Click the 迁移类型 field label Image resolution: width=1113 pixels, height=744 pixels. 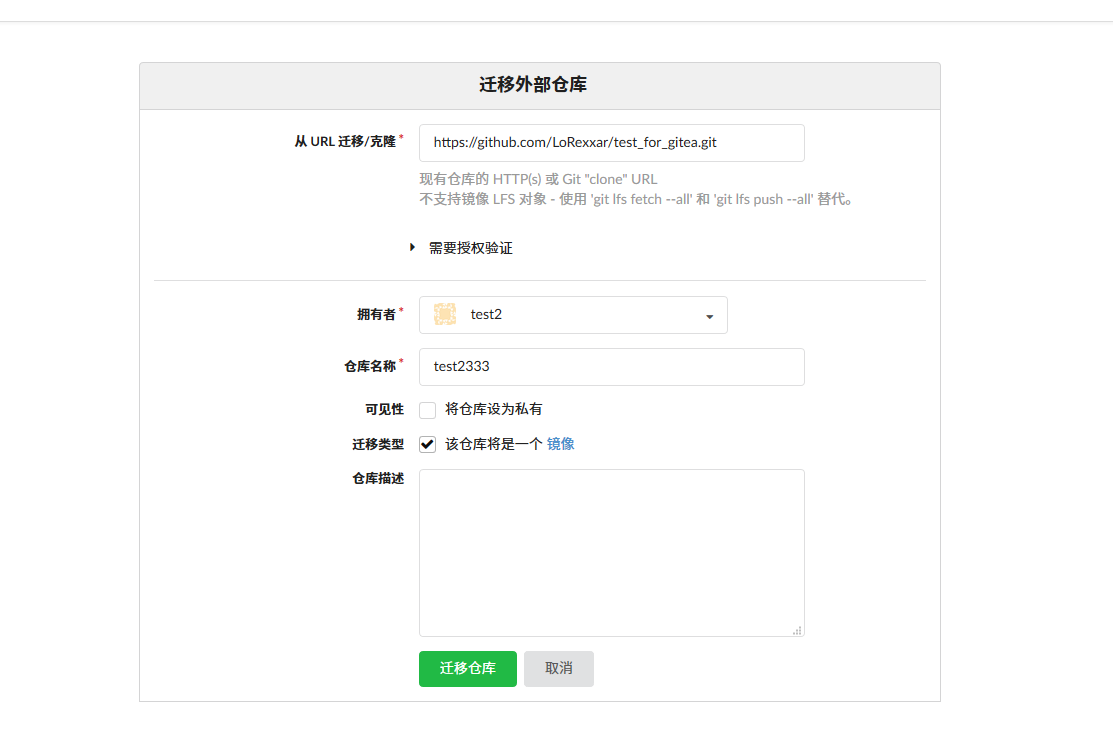(x=378, y=444)
